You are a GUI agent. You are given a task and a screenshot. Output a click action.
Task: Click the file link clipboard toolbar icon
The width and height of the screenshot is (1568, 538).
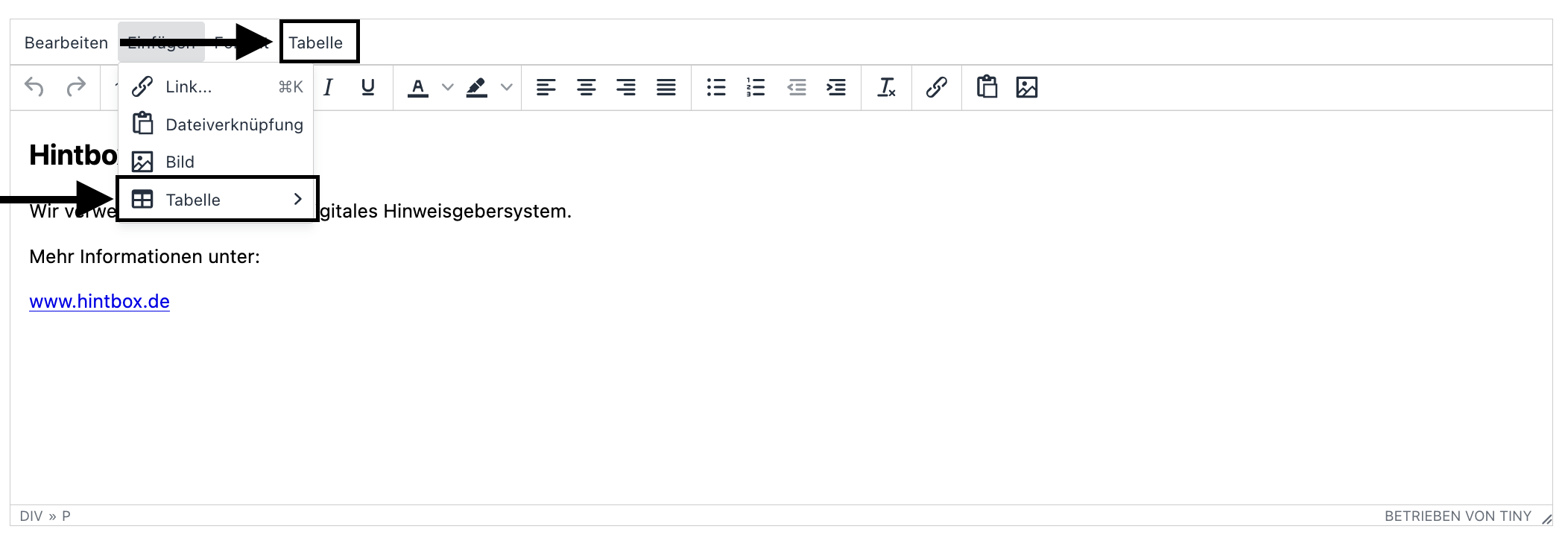(x=987, y=87)
